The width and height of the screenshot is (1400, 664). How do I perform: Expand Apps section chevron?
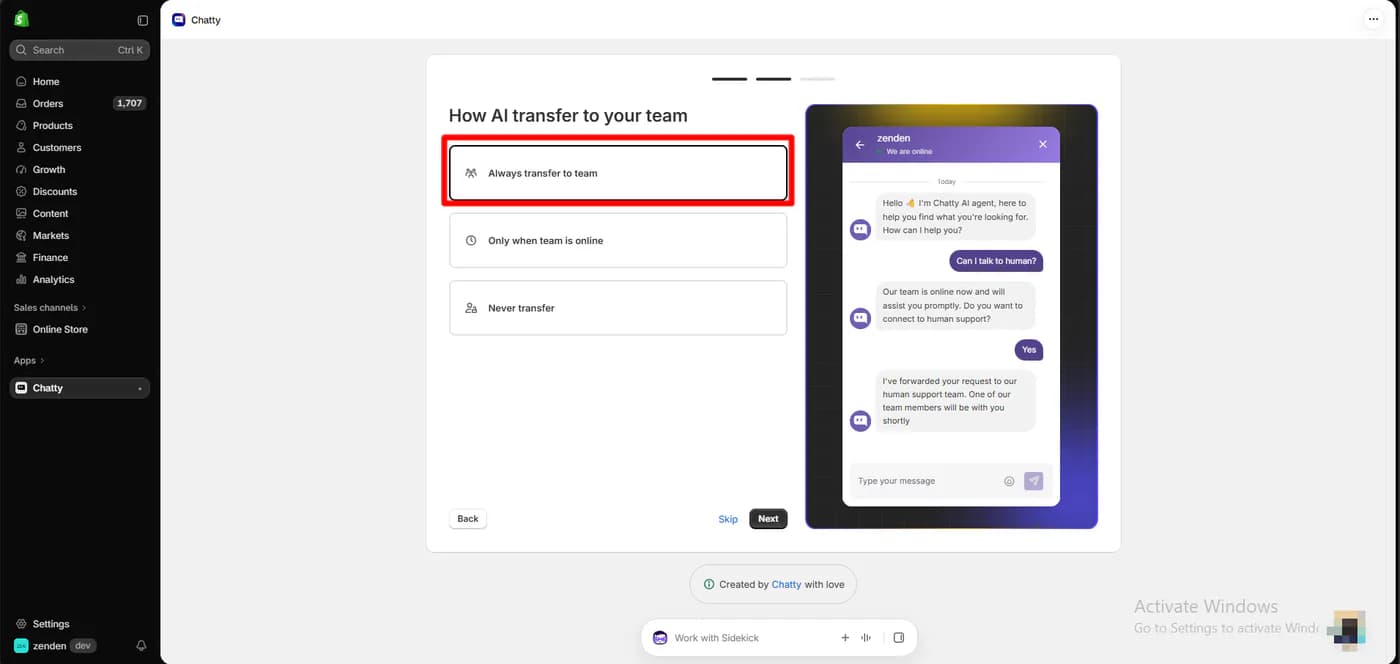[x=42, y=361]
